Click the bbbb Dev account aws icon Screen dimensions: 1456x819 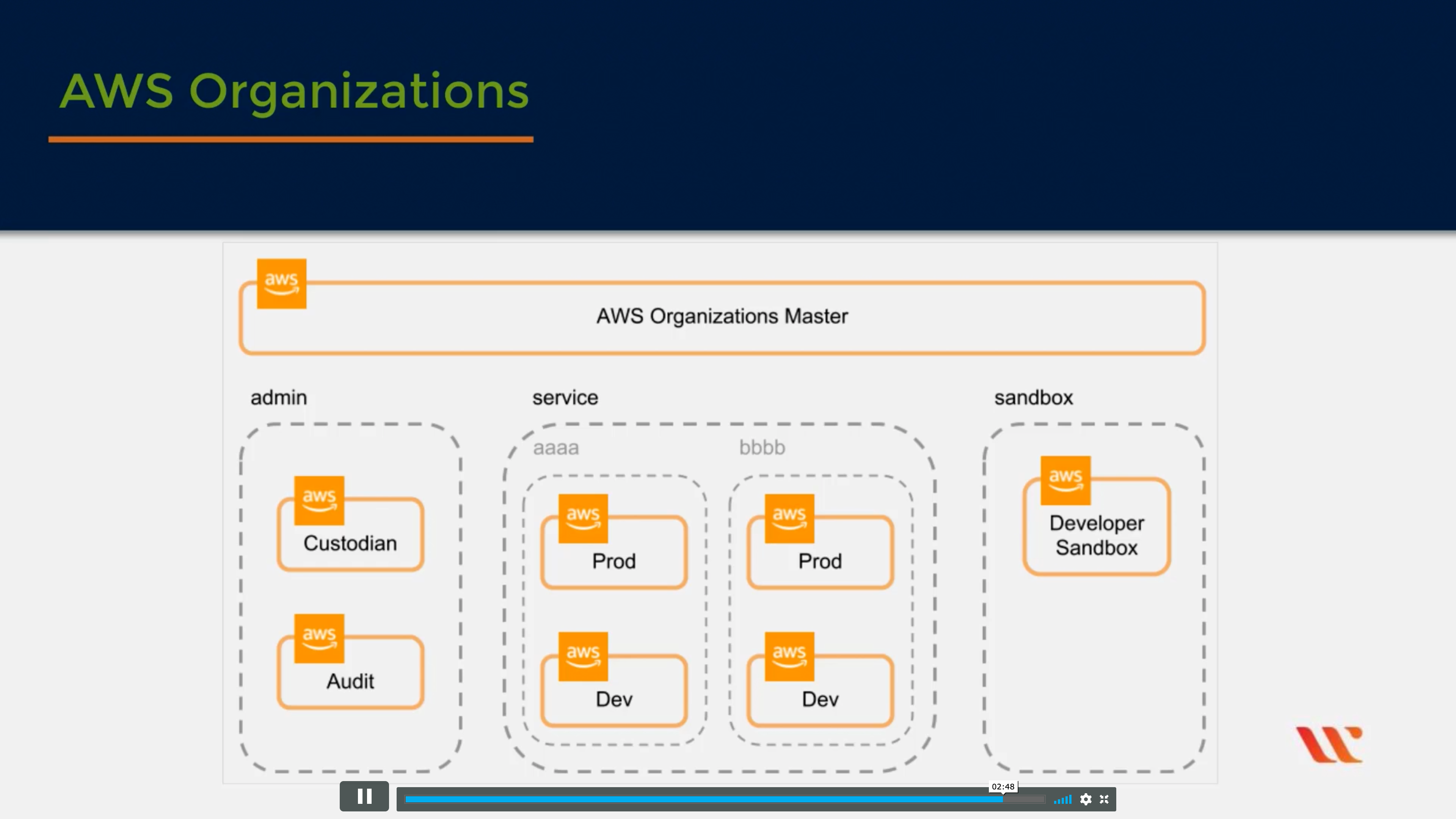click(x=789, y=656)
